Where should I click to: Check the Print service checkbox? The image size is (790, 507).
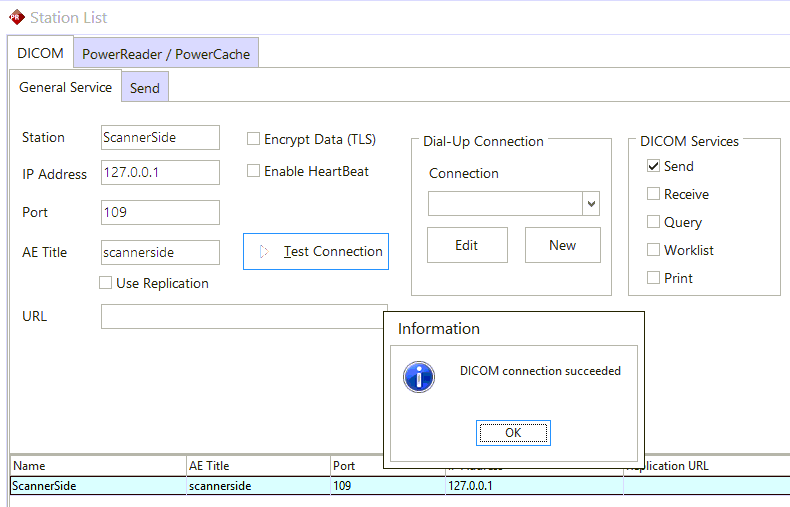pos(653,279)
